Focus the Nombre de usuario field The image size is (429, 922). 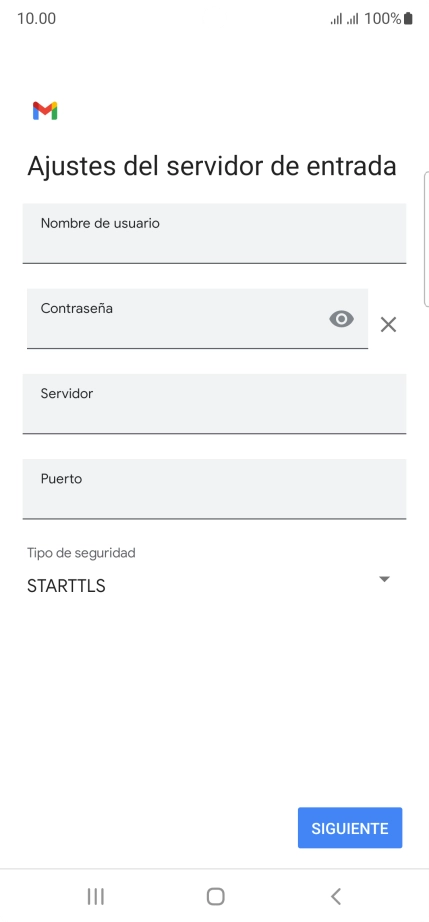click(214, 233)
